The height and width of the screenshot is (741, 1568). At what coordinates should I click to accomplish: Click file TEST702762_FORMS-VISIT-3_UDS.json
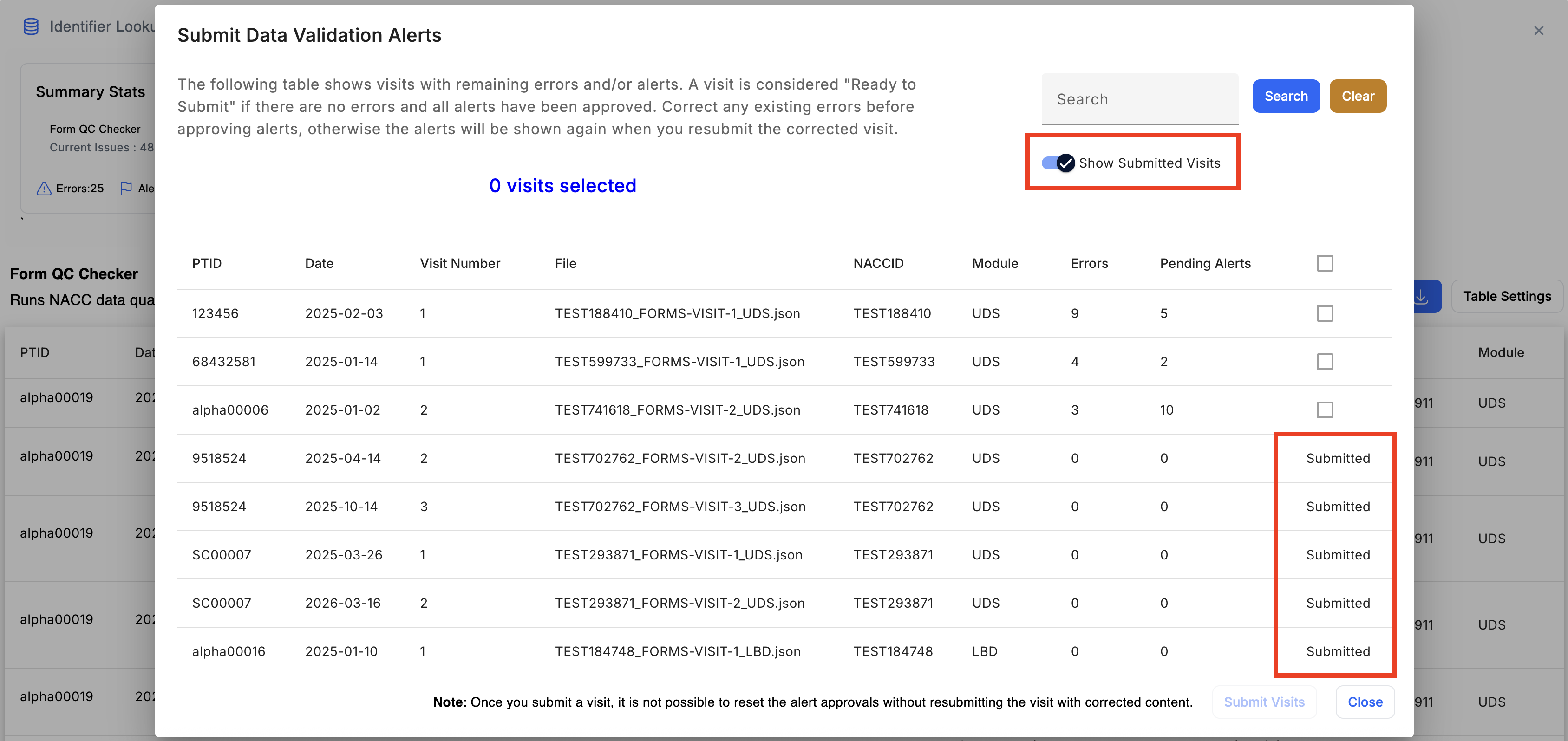point(680,507)
